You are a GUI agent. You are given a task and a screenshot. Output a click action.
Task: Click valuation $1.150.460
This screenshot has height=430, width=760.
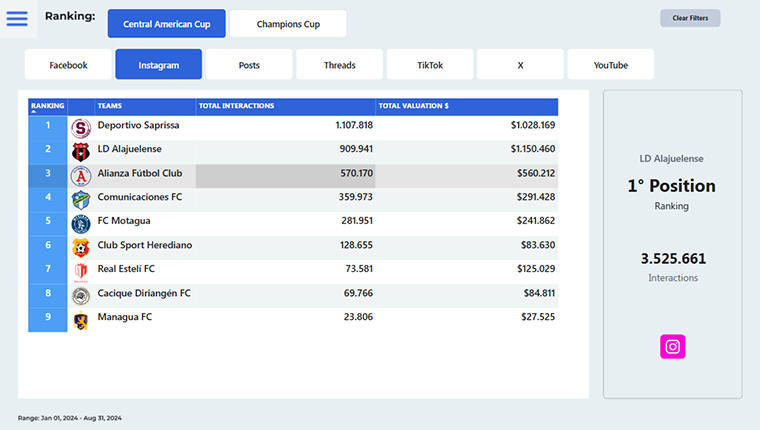point(533,149)
